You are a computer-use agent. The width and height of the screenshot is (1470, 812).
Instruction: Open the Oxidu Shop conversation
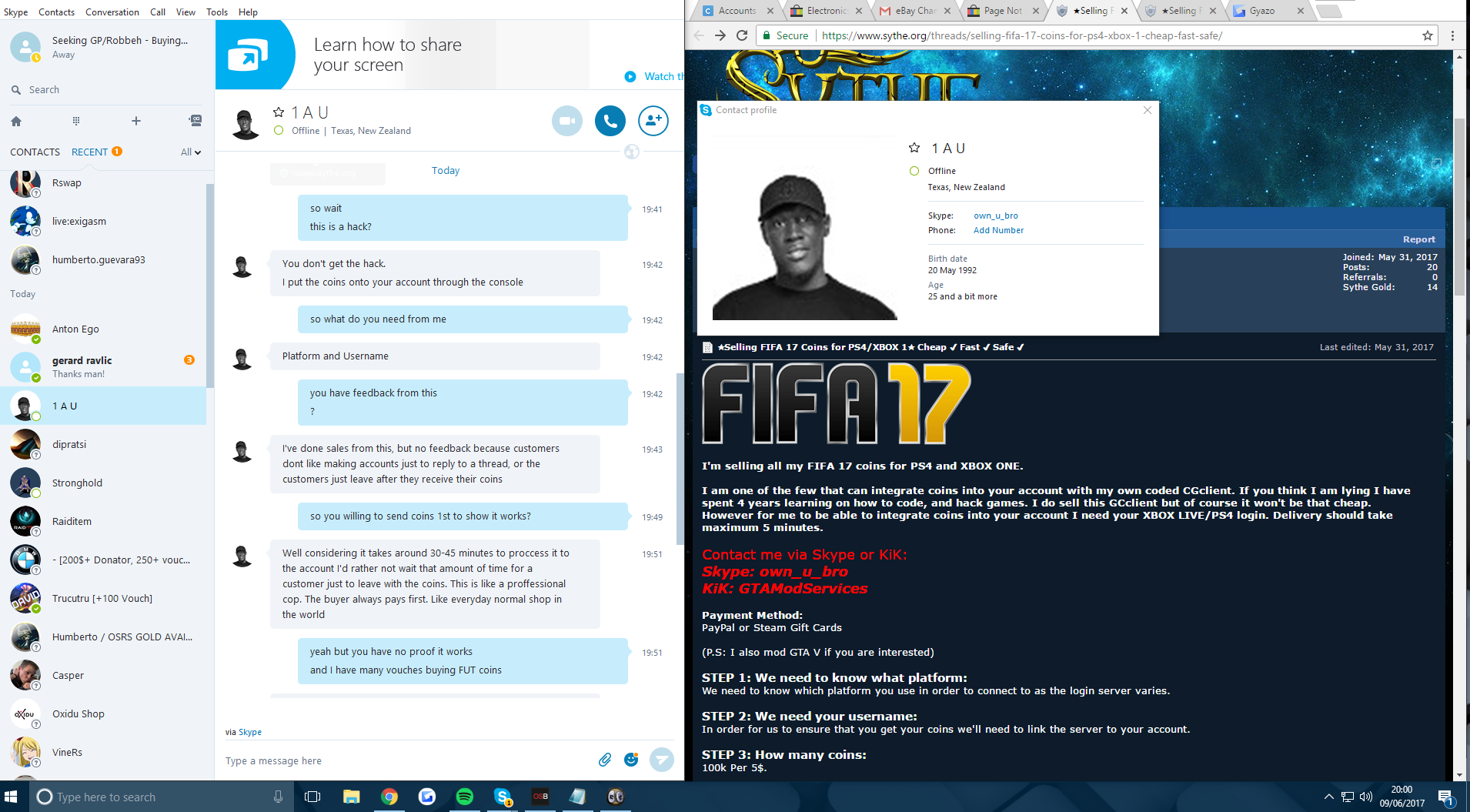tap(103, 713)
